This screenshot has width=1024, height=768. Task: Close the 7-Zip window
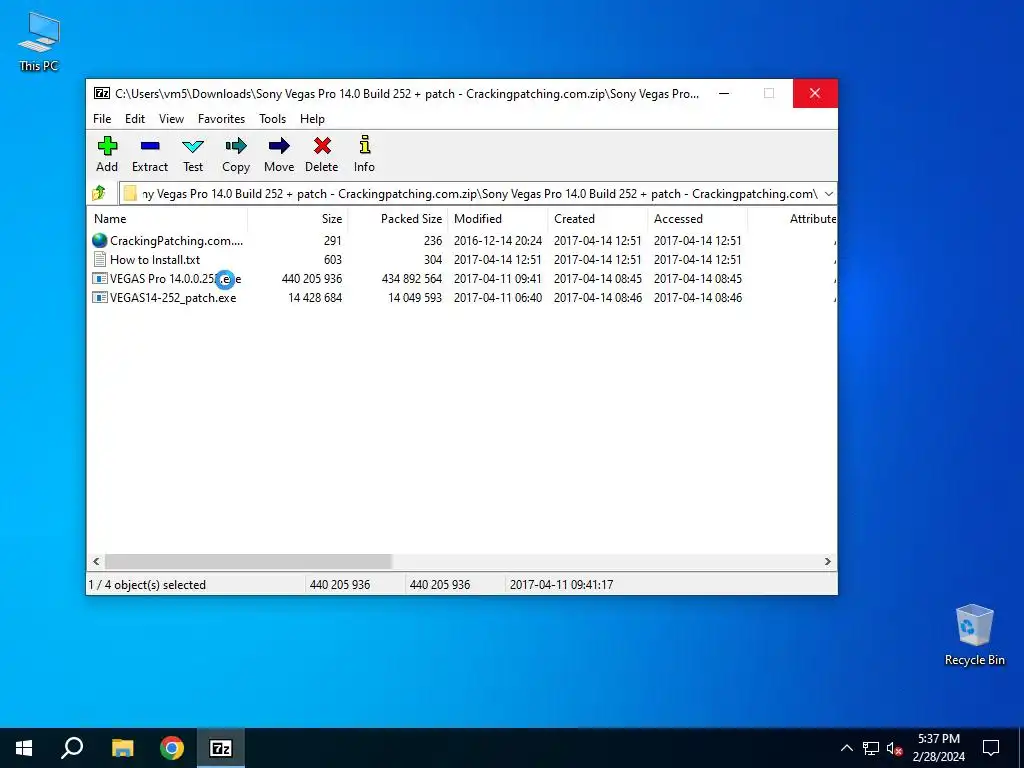[814, 93]
